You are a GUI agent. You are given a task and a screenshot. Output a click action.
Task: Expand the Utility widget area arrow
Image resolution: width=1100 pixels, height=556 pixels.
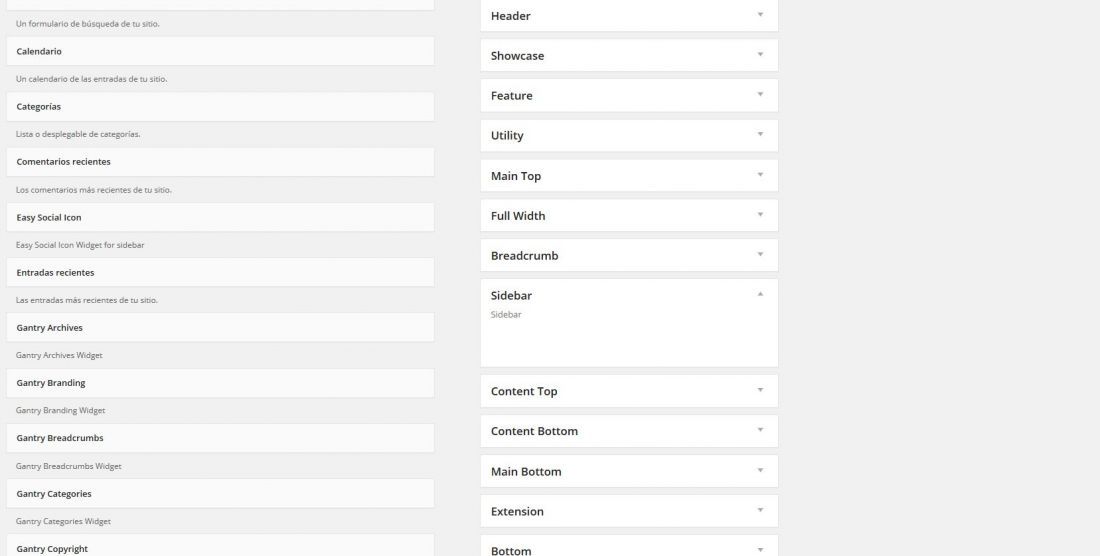760,135
